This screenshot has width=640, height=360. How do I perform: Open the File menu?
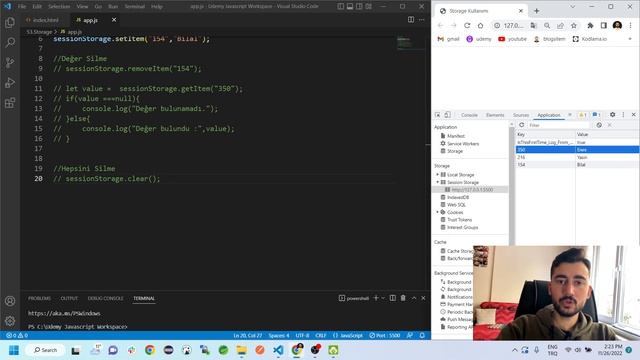[x=22, y=7]
